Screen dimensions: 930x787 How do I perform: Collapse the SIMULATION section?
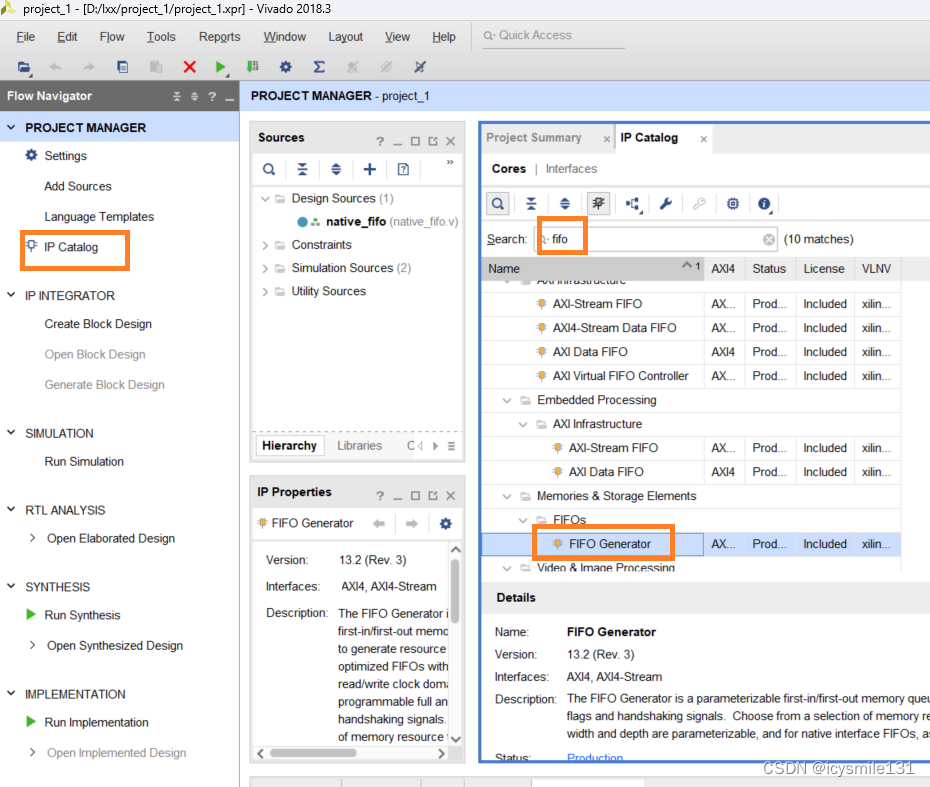pos(11,433)
